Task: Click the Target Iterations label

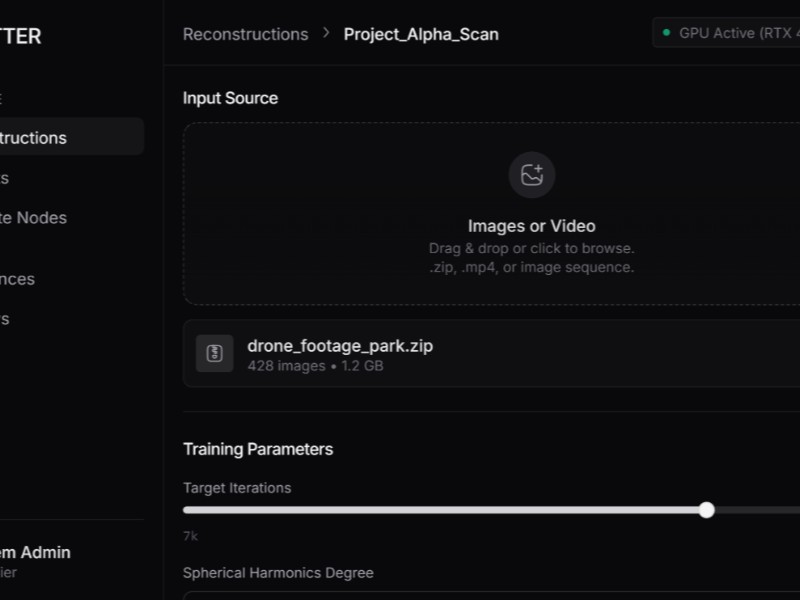Action: click(x=237, y=488)
